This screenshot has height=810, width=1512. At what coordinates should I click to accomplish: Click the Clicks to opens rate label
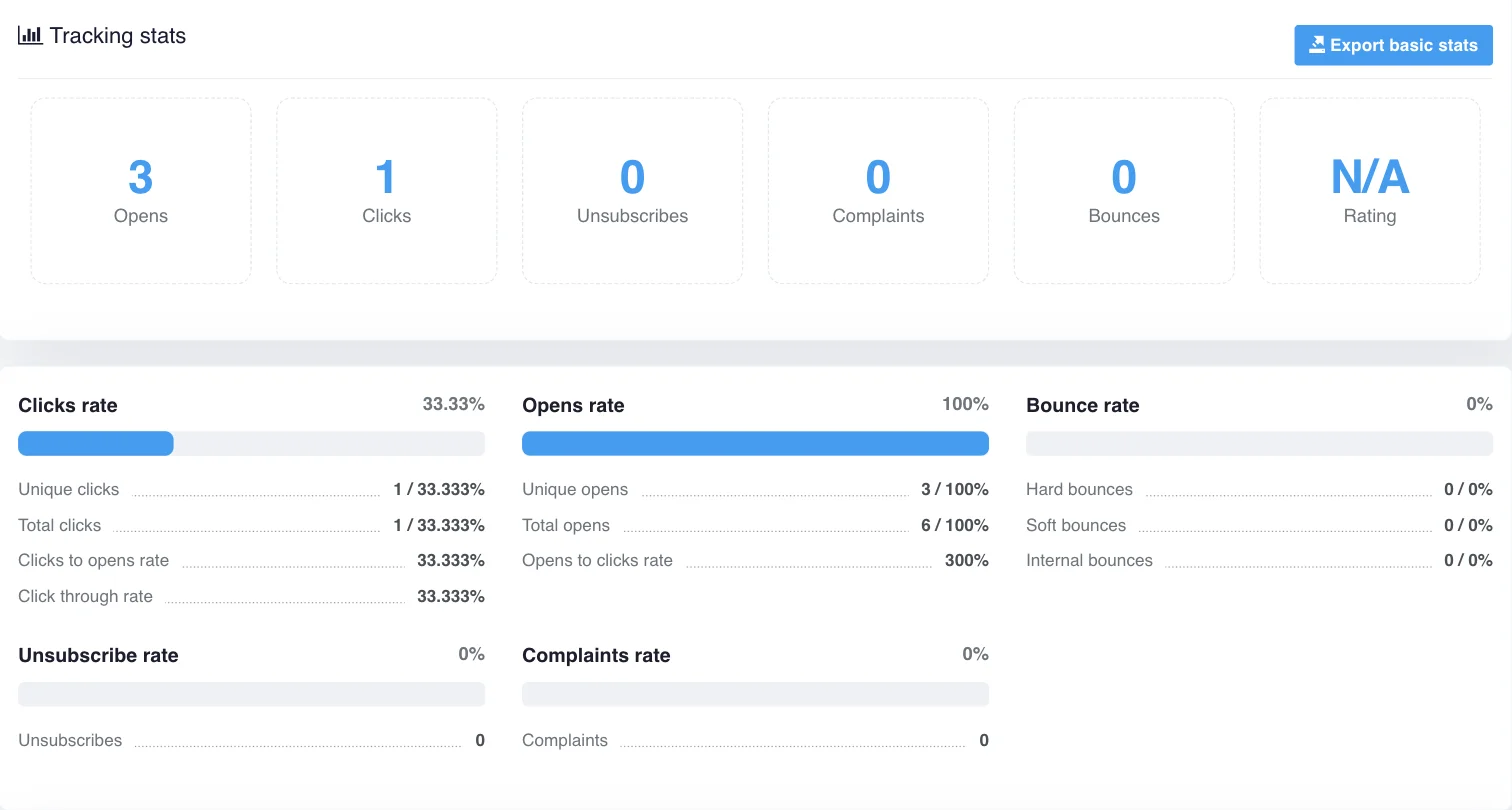(94, 560)
